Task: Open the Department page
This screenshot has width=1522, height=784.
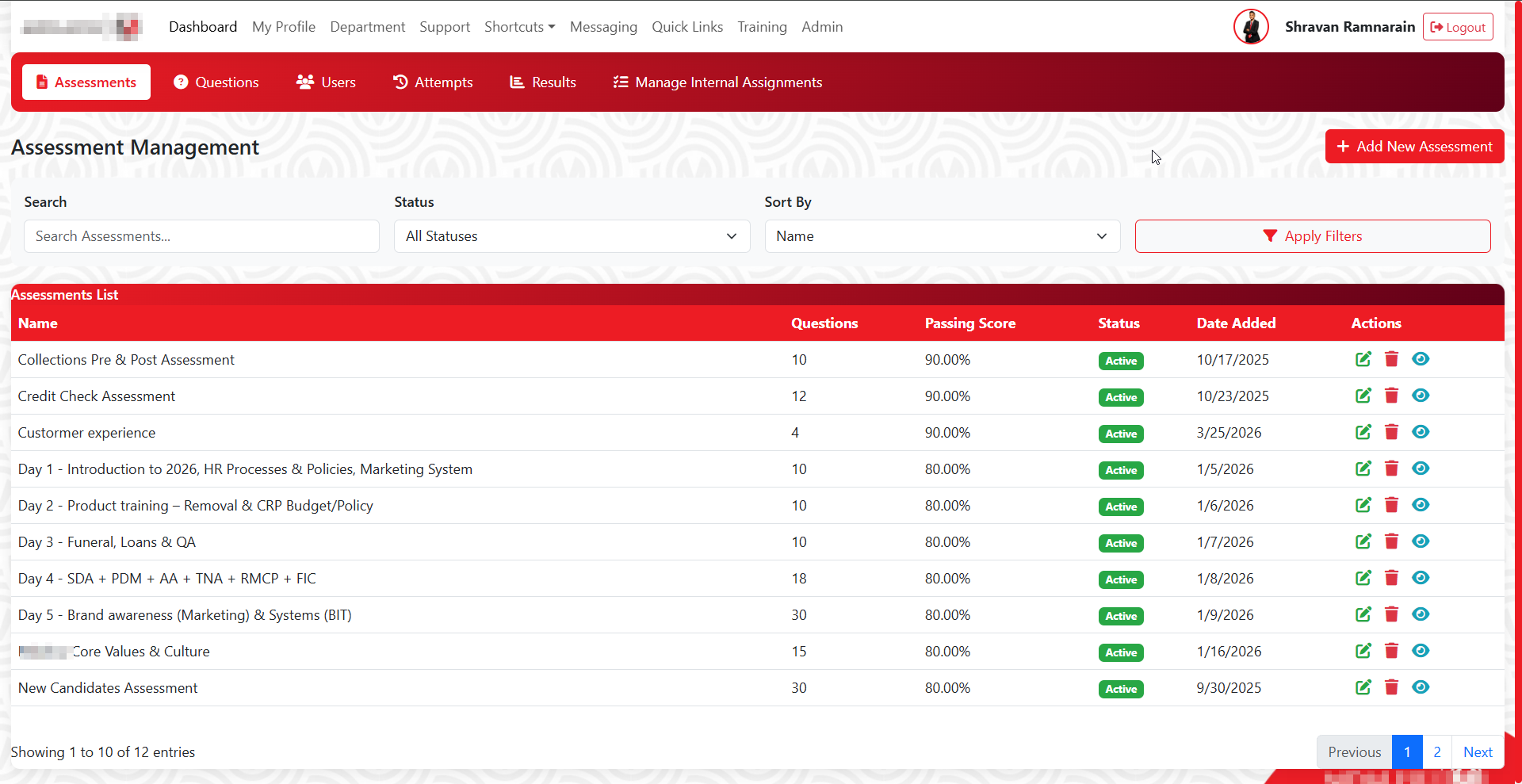Action: tap(368, 27)
